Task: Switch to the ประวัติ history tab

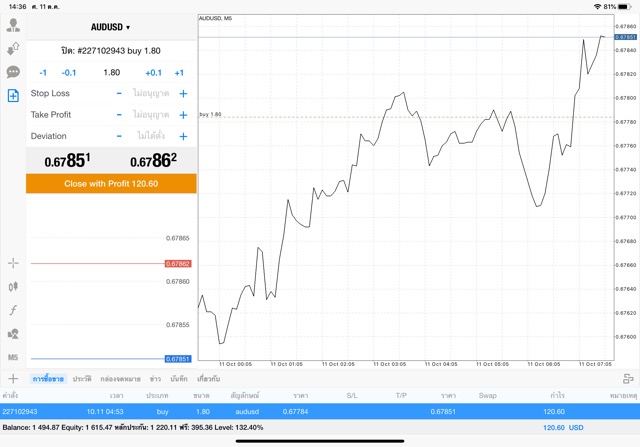Action: 82,379
